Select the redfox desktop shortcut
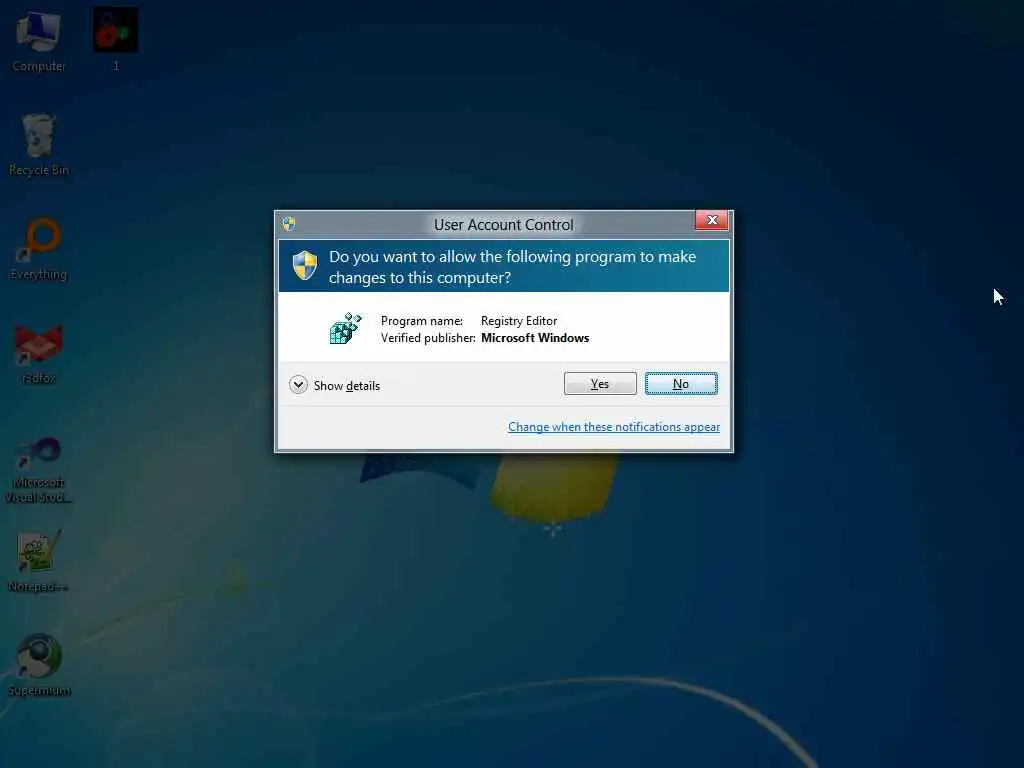Image resolution: width=1024 pixels, height=768 pixels. (x=39, y=353)
